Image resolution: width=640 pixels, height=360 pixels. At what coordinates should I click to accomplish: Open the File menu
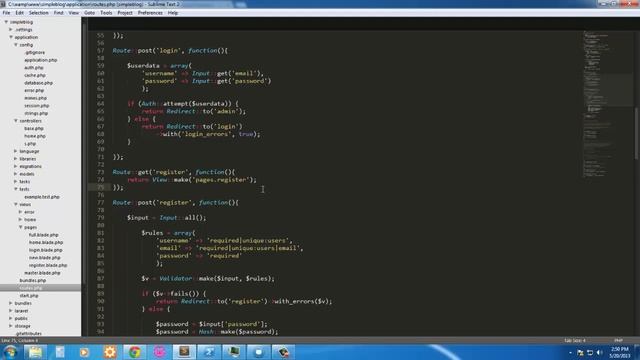6,13
